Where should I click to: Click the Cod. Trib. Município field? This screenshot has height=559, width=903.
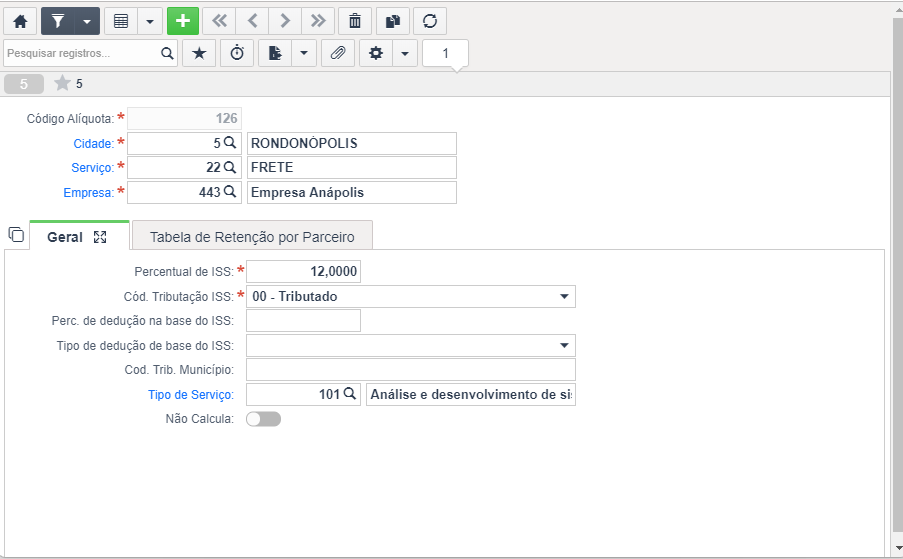point(411,370)
